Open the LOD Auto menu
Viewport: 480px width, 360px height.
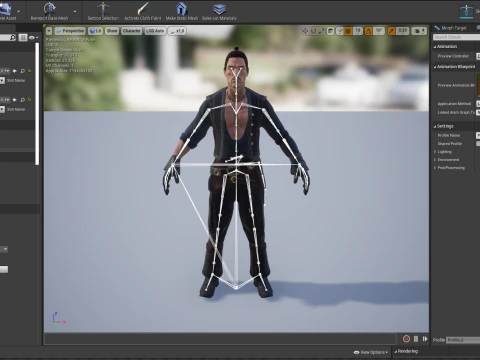coord(155,31)
